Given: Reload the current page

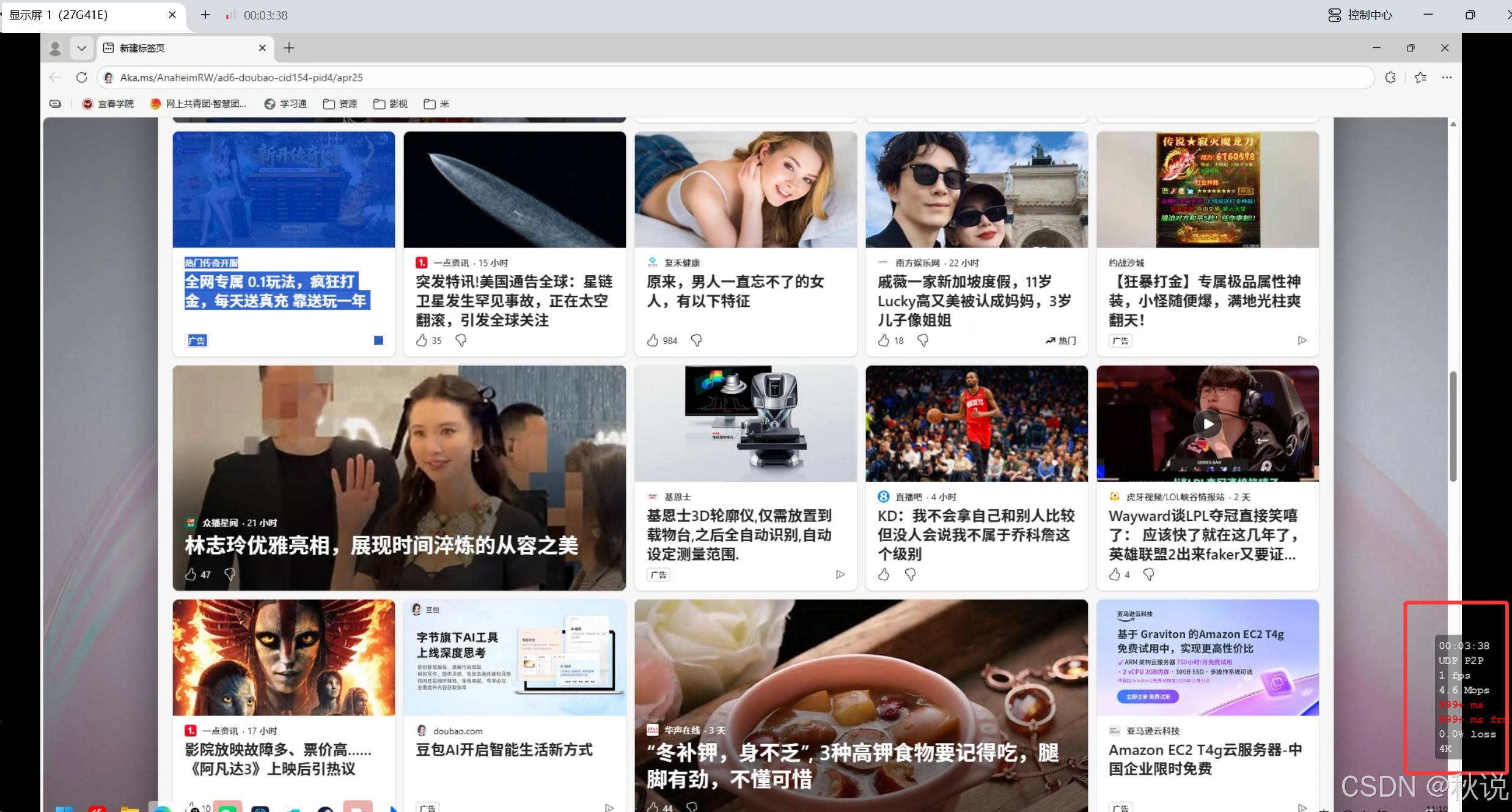Looking at the screenshot, I should point(81,77).
